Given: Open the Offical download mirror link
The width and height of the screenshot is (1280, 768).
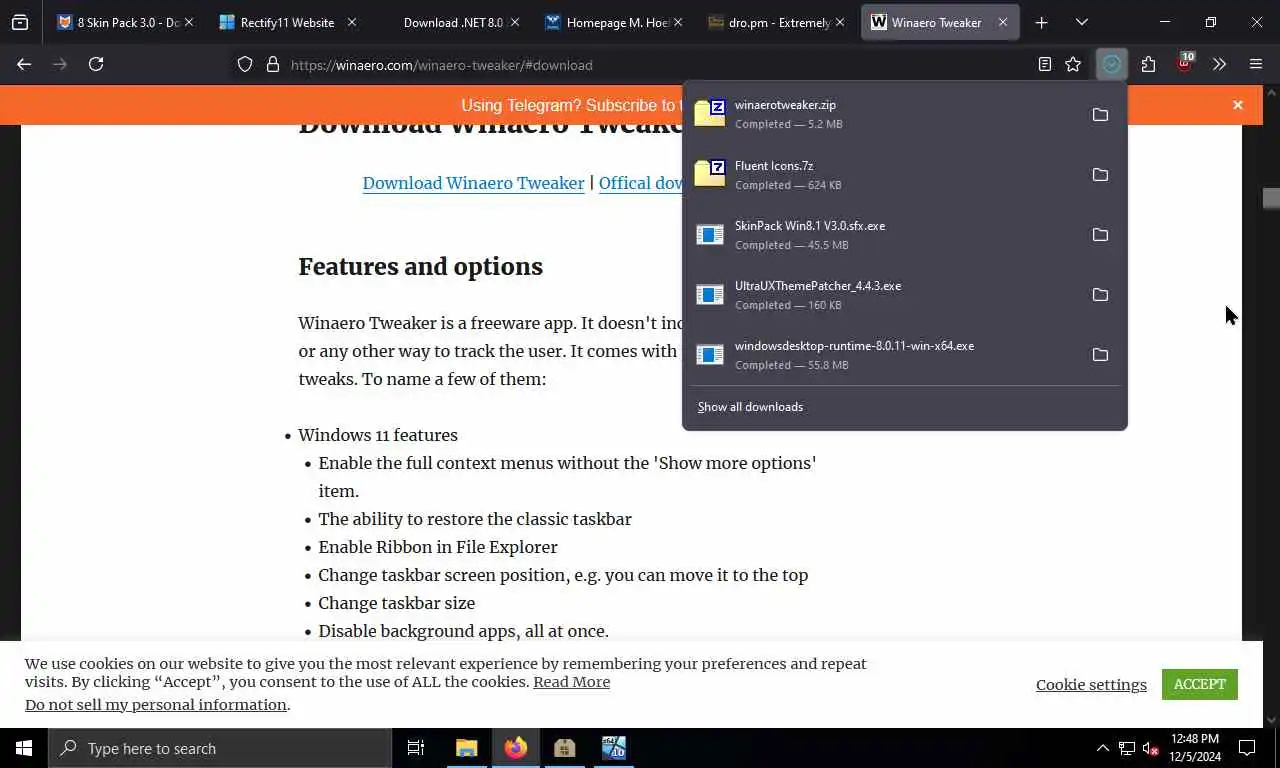Looking at the screenshot, I should tap(641, 183).
